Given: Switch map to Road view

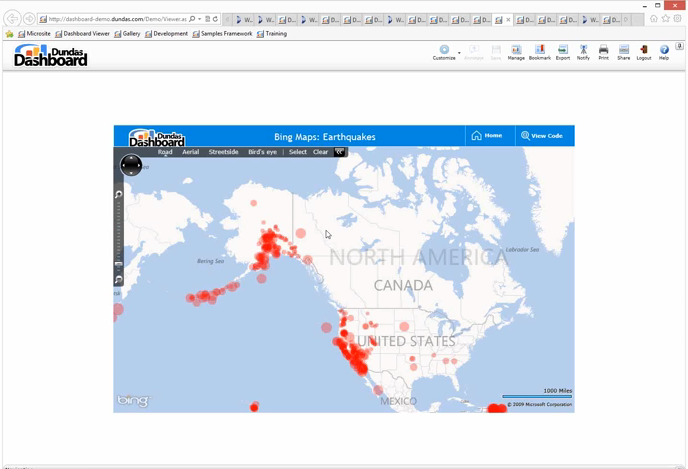Looking at the screenshot, I should (165, 152).
